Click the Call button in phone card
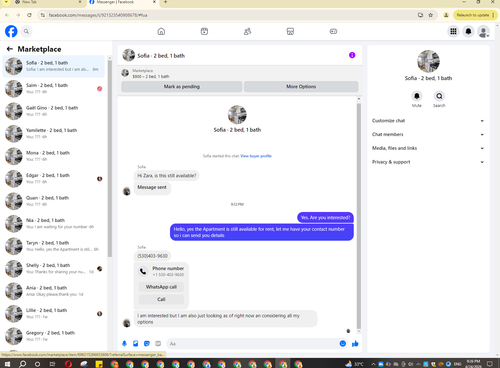Viewport: 500px width, 368px height. pos(161,299)
